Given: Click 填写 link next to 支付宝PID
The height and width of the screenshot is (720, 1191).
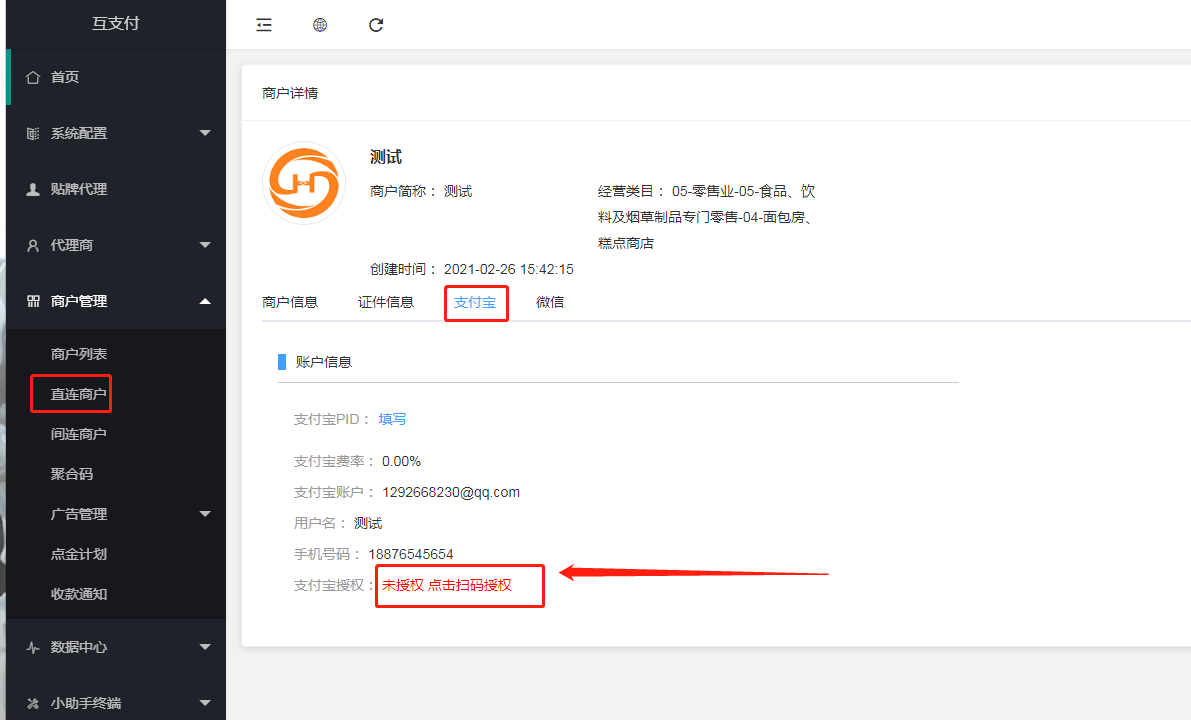Looking at the screenshot, I should coord(393,419).
